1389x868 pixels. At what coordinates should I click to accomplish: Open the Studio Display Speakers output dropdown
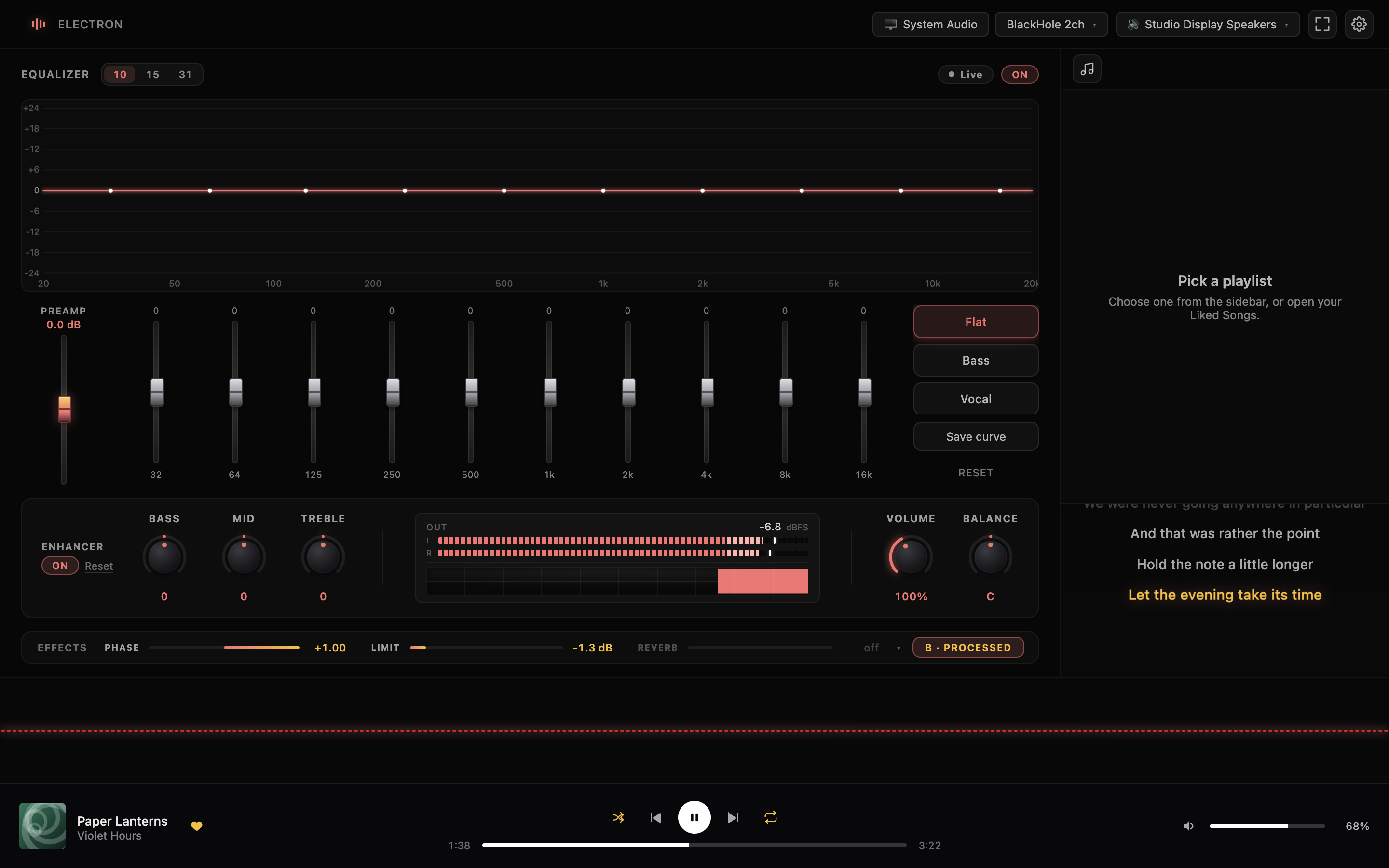point(1208,24)
